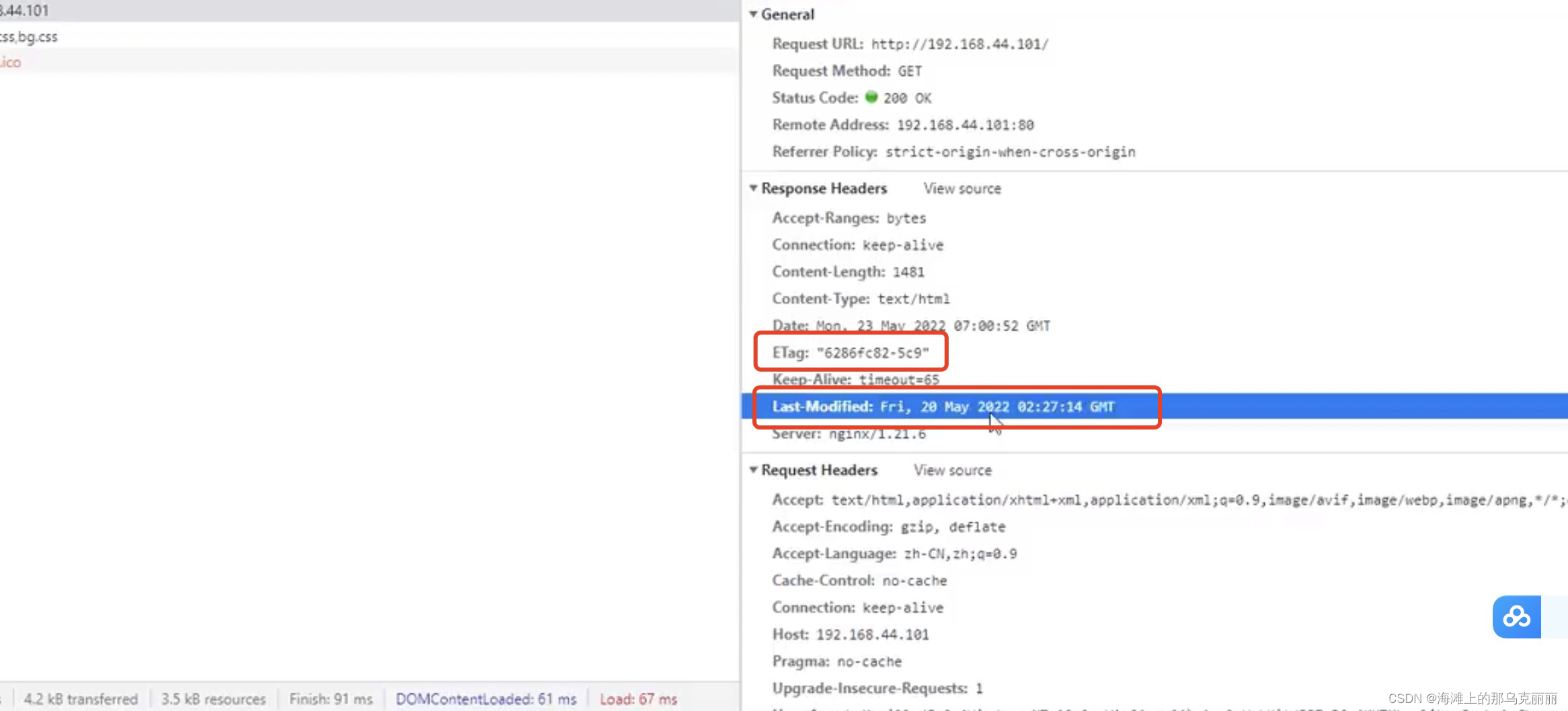Click the green status code indicator
Viewport: 1568px width, 711px height.
(871, 97)
